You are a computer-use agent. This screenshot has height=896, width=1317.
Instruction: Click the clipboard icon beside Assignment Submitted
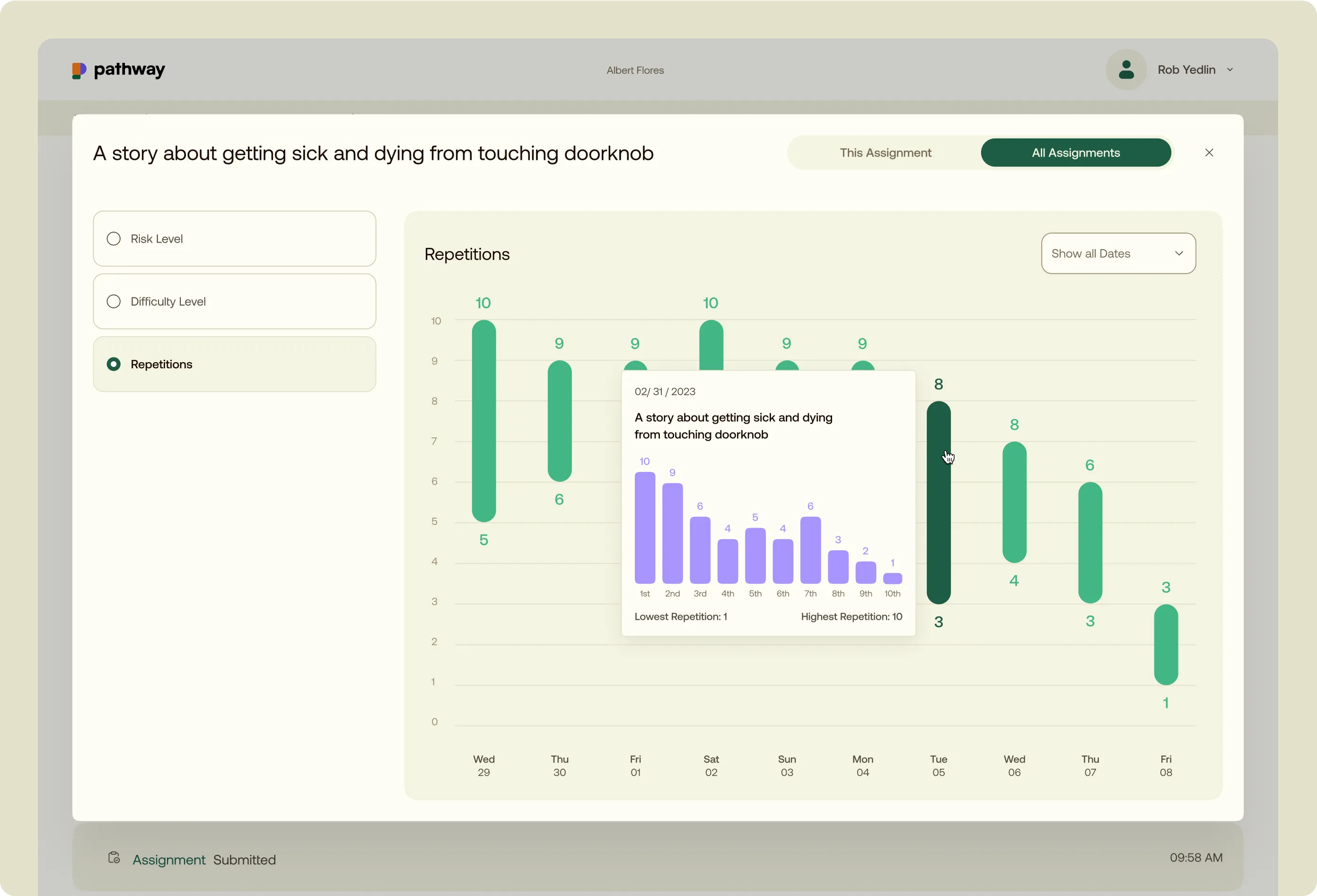coord(114,858)
